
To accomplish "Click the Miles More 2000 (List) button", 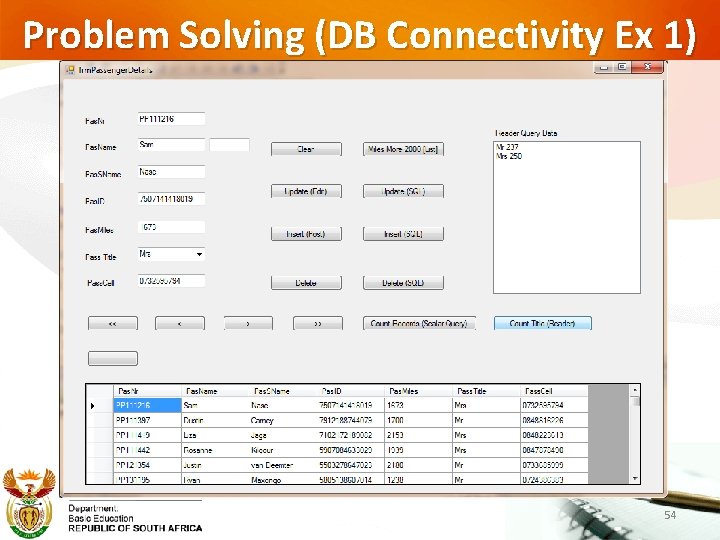I will (x=403, y=149).
